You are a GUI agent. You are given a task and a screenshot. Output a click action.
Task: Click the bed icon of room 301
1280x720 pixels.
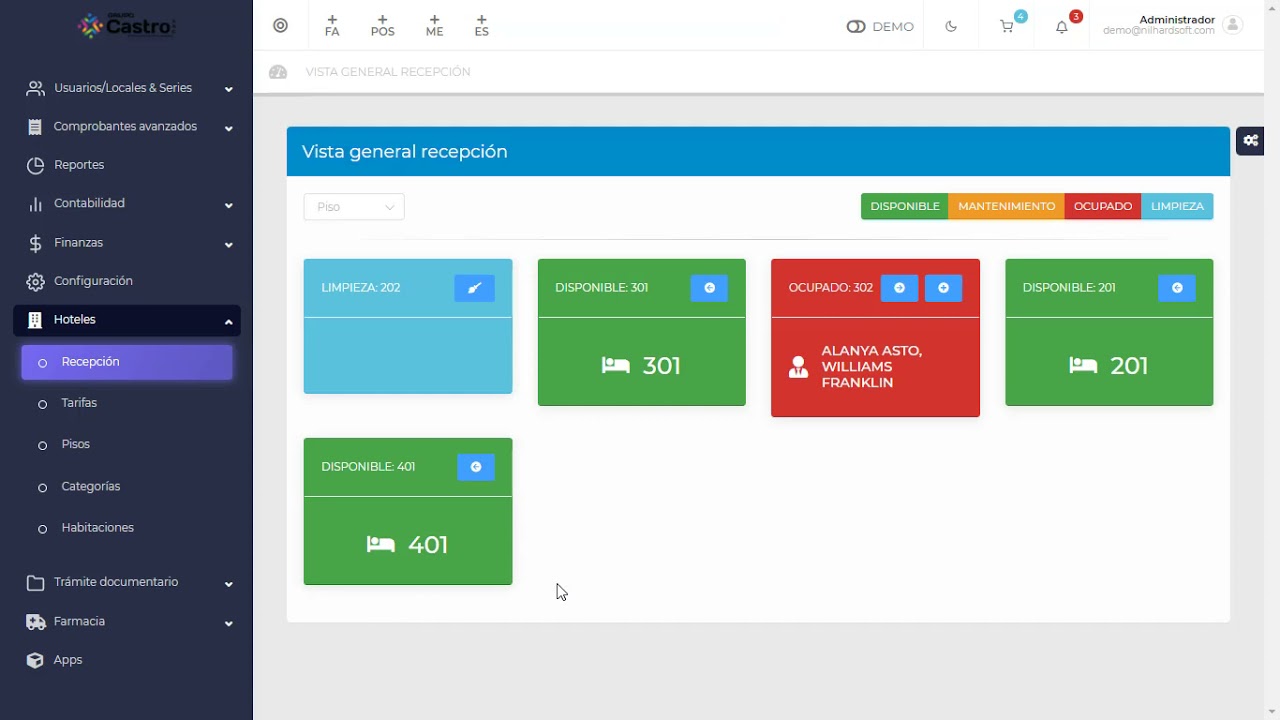point(616,366)
